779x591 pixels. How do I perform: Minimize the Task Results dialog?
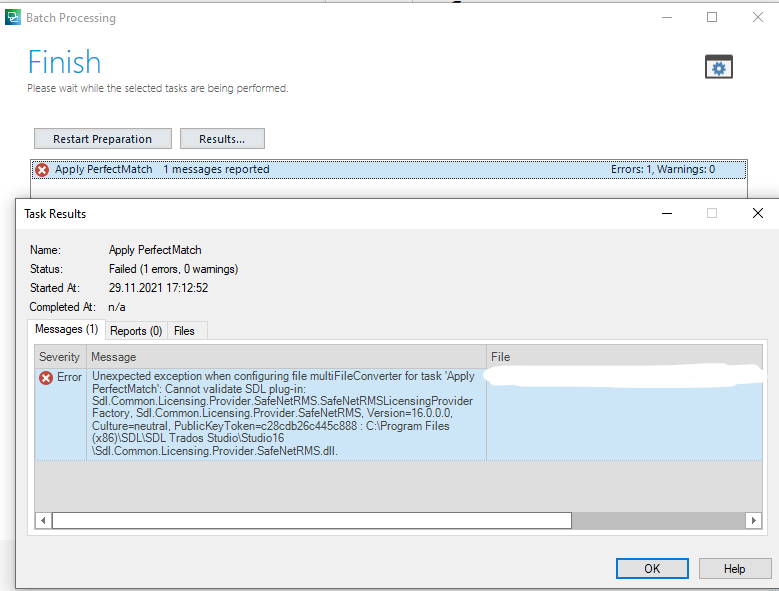pyautogui.click(x=667, y=214)
